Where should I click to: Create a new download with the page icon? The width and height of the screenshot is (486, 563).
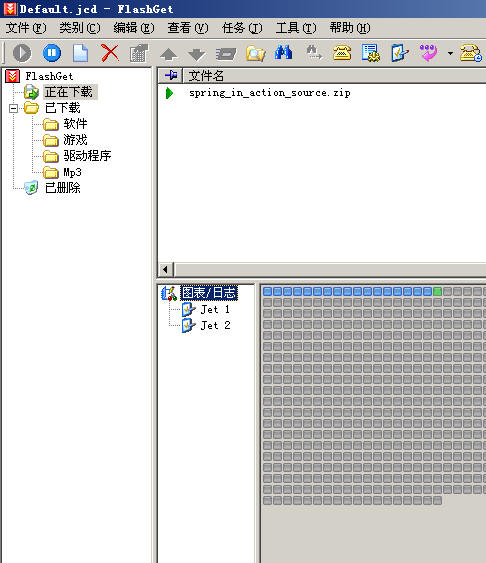(x=80, y=53)
